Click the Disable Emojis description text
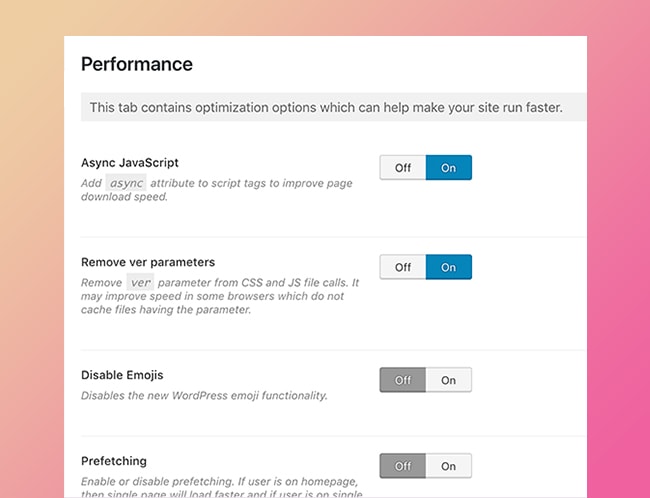 pos(204,396)
